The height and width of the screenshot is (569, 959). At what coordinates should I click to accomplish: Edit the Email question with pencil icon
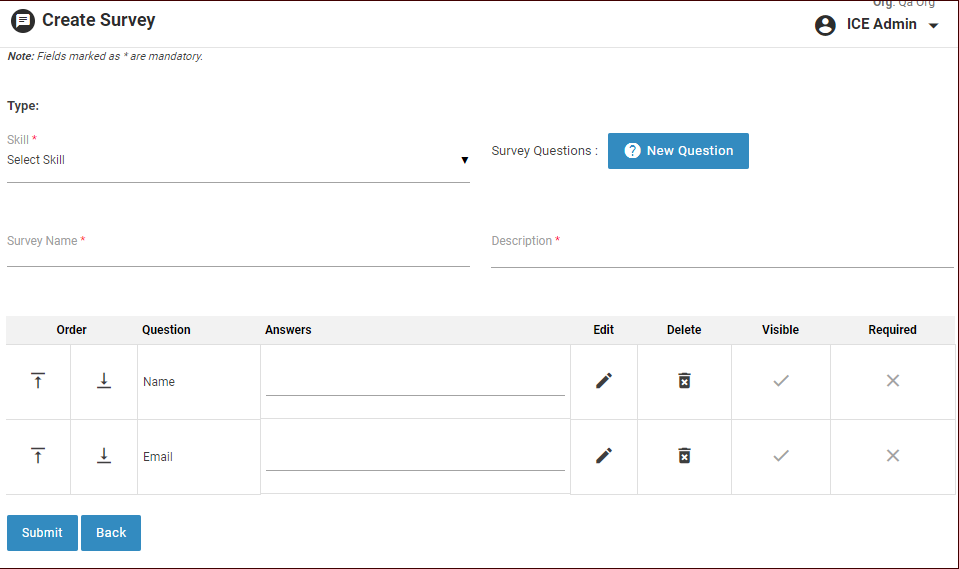[604, 456]
